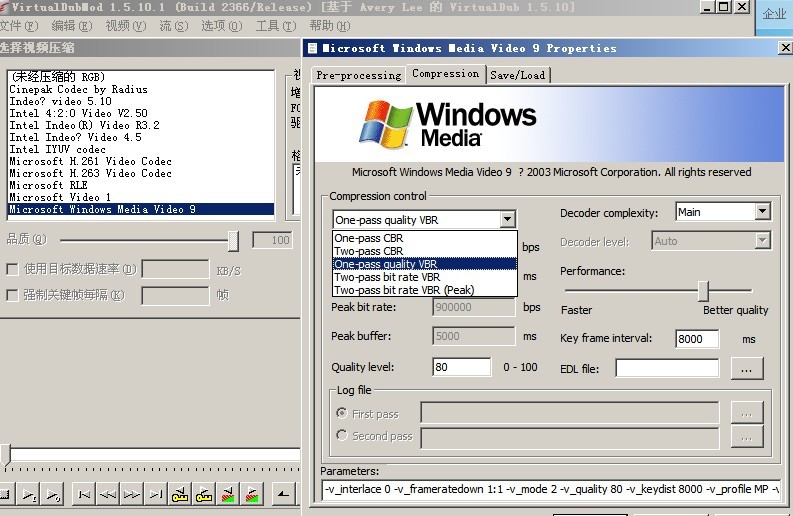Go to previous keyframe (left key icon)
The height and width of the screenshot is (516, 793).
(180, 494)
